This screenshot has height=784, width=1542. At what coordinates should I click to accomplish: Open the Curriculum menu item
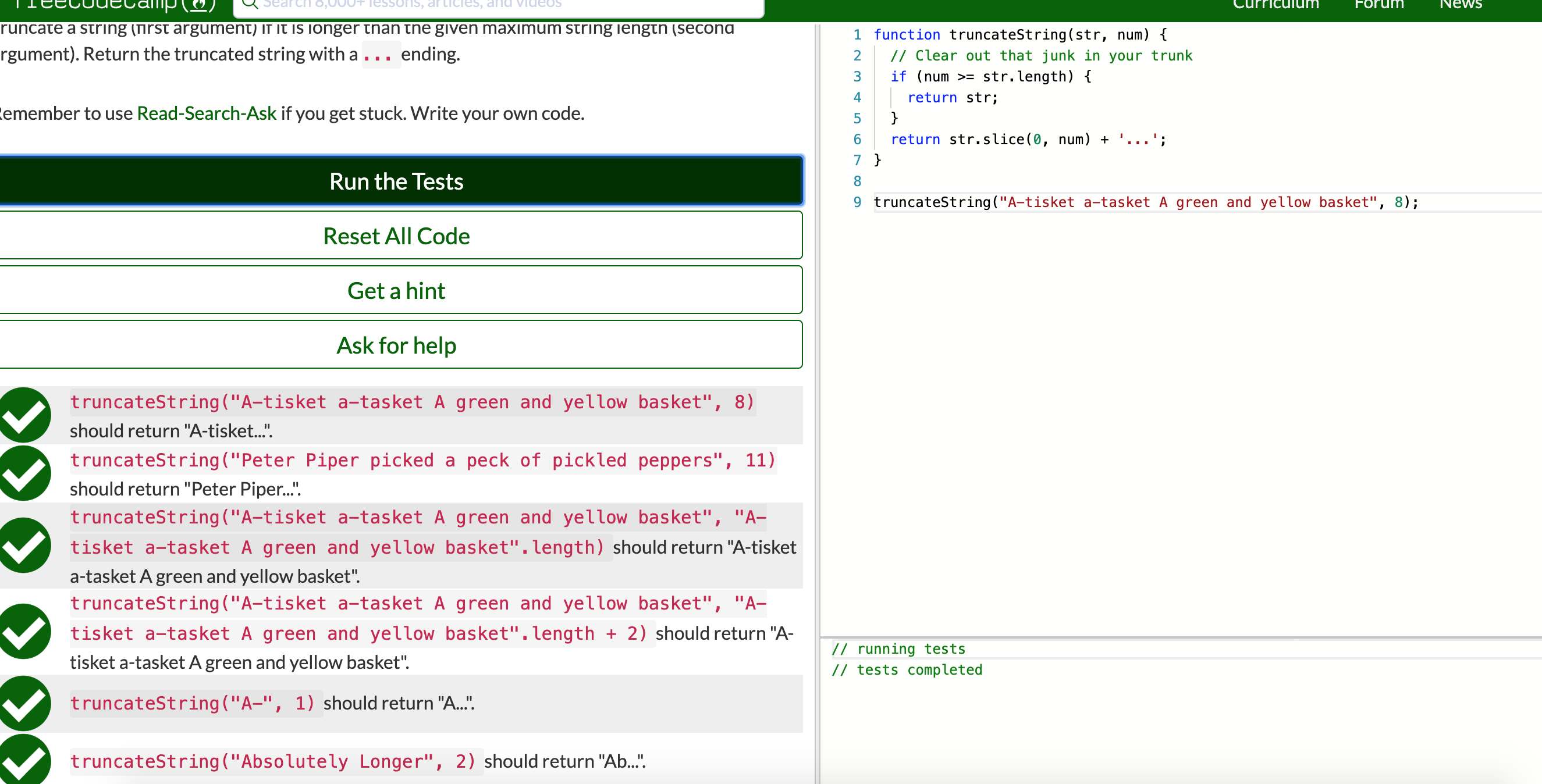pos(1276,5)
